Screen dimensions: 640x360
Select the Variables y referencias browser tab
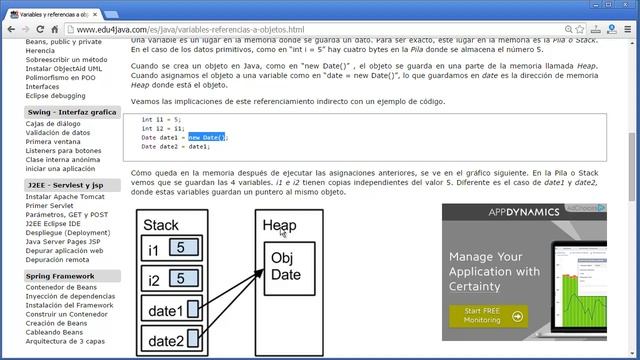click(x=53, y=14)
